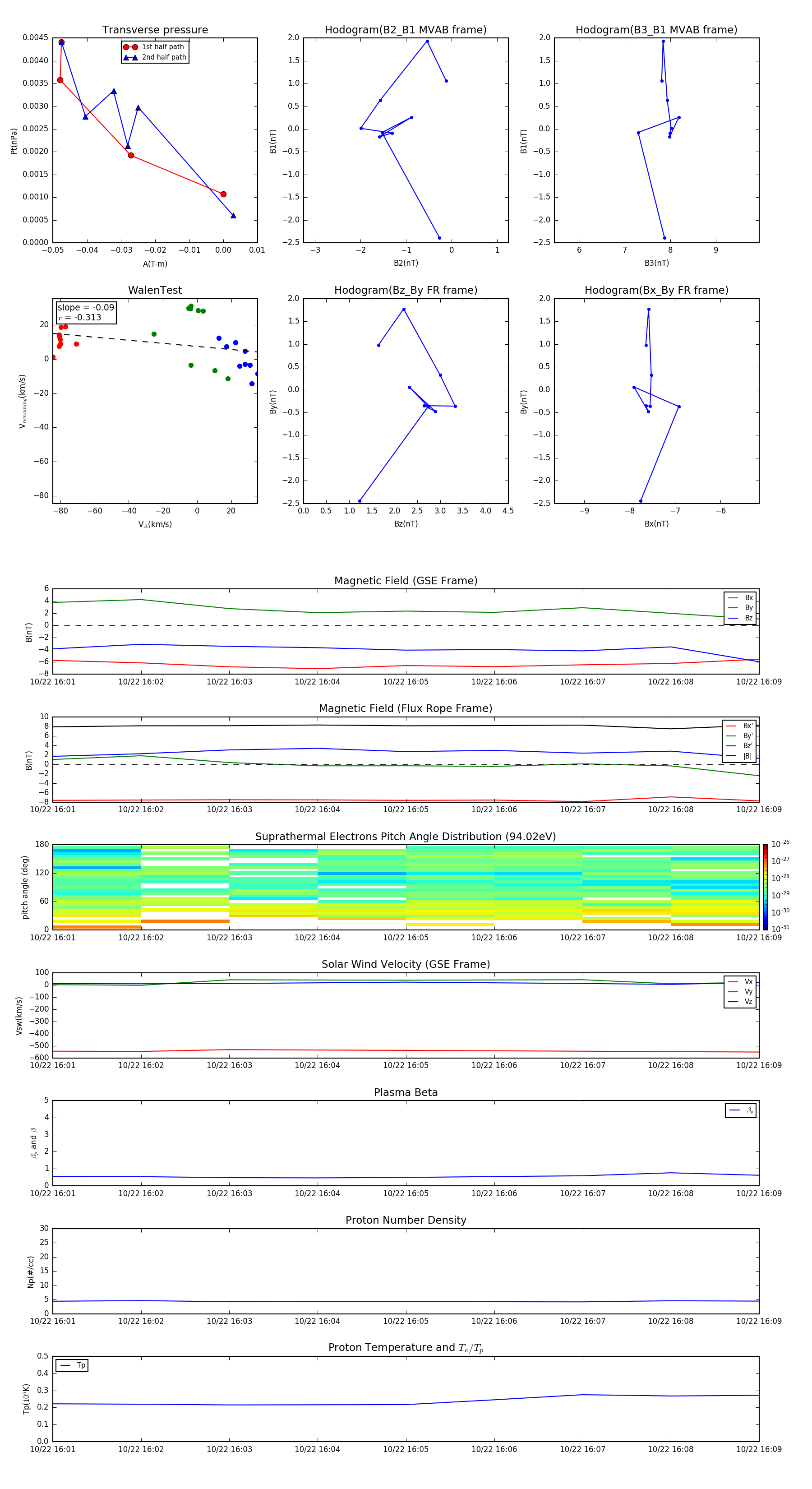Click the "B3(nT)" x-axis label
The image size is (812, 1489).
point(656,263)
